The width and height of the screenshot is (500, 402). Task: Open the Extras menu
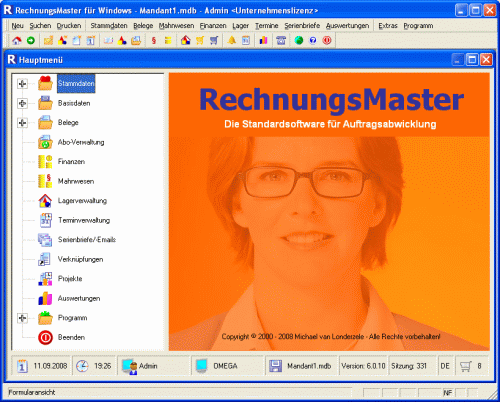pos(388,26)
